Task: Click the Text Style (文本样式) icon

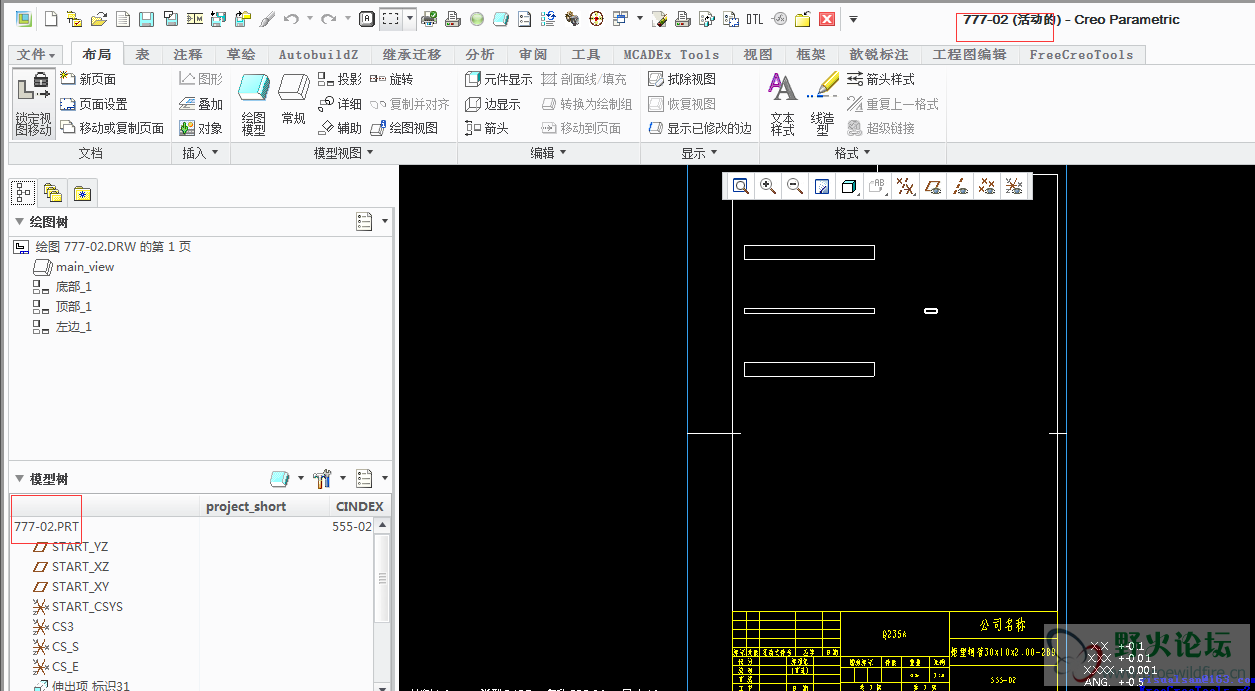Action: pyautogui.click(x=782, y=103)
